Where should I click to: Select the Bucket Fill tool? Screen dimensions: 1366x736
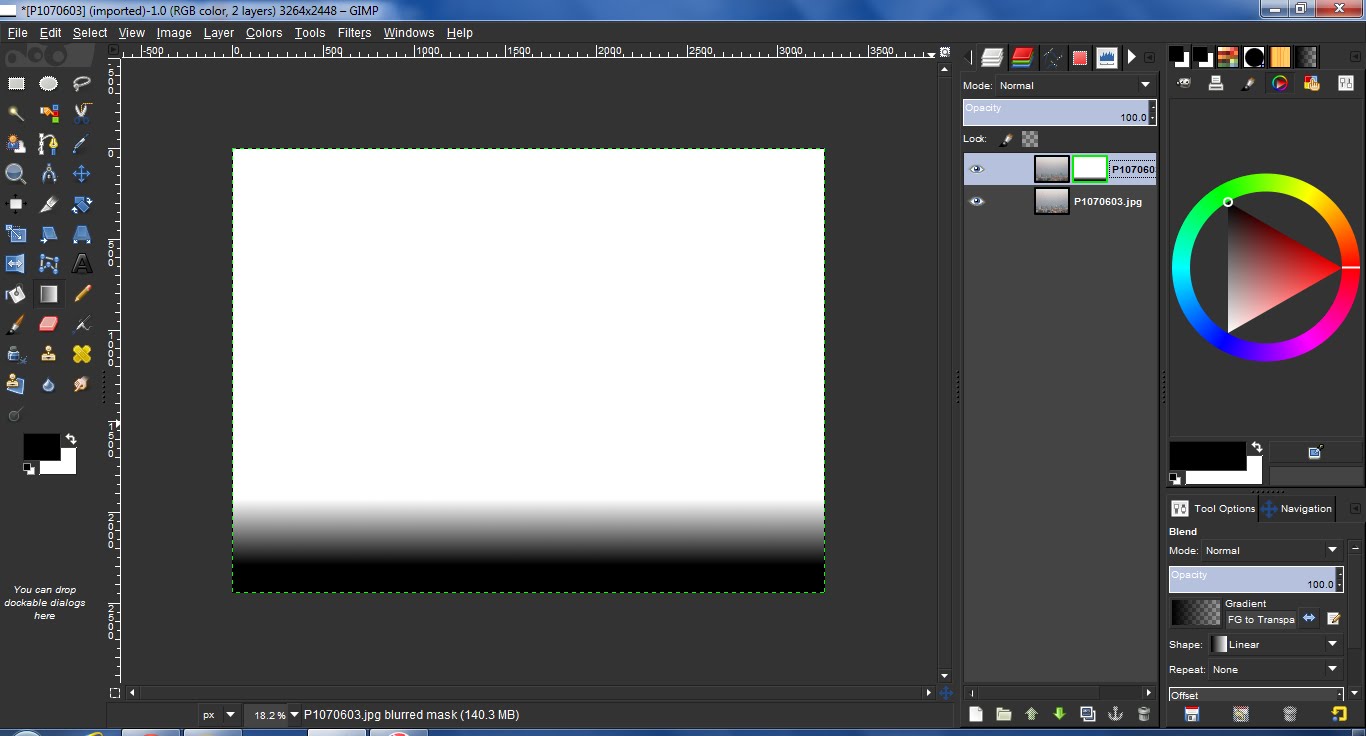pyautogui.click(x=16, y=294)
